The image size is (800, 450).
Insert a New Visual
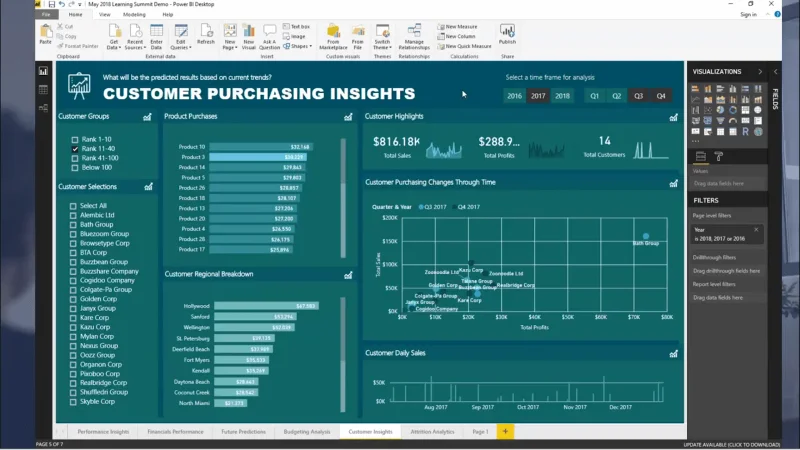248,37
